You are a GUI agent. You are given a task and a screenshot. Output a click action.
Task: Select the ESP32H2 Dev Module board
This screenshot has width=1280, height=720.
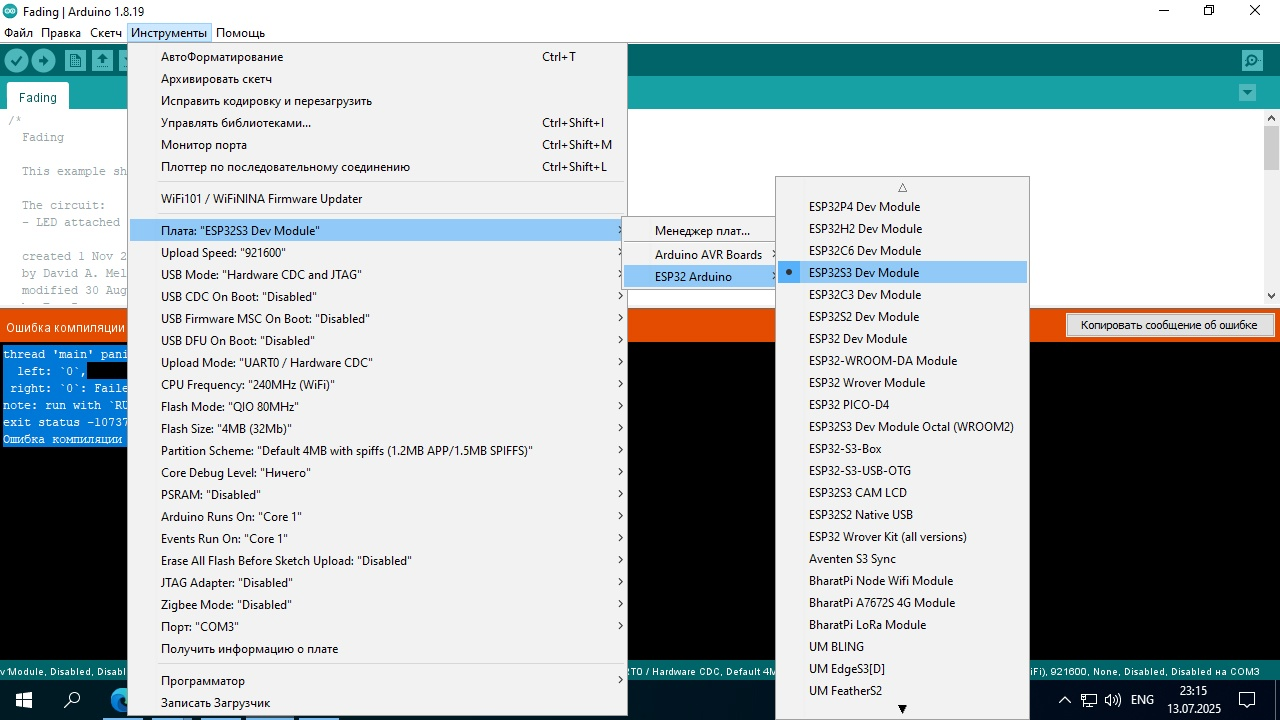pyautogui.click(x=902, y=229)
